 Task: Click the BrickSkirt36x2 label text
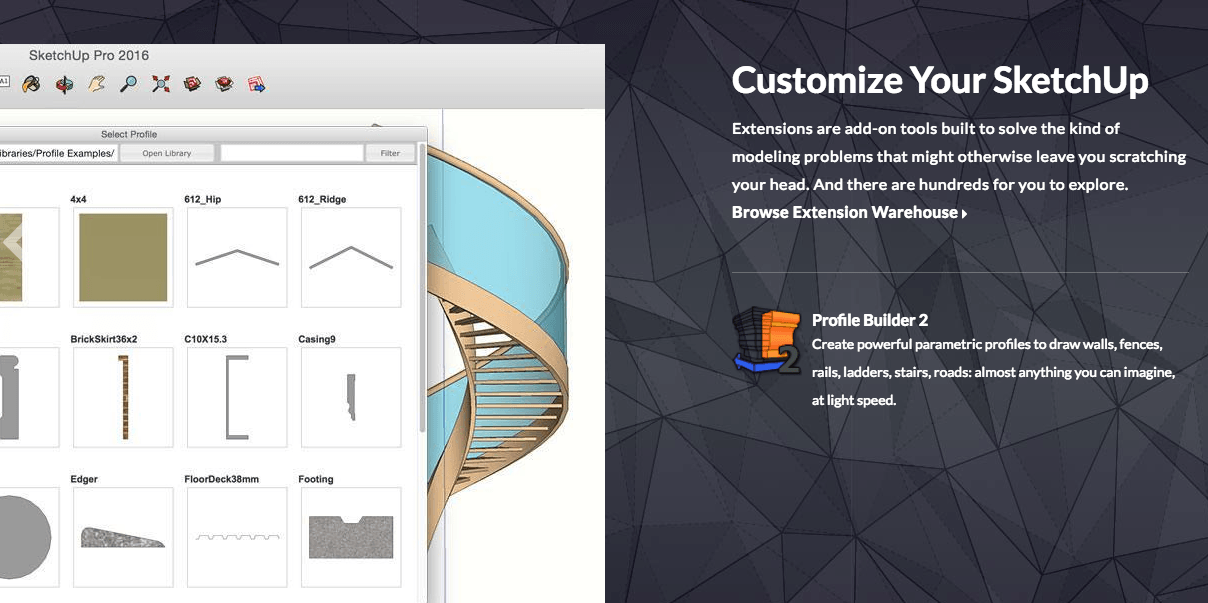click(x=104, y=339)
